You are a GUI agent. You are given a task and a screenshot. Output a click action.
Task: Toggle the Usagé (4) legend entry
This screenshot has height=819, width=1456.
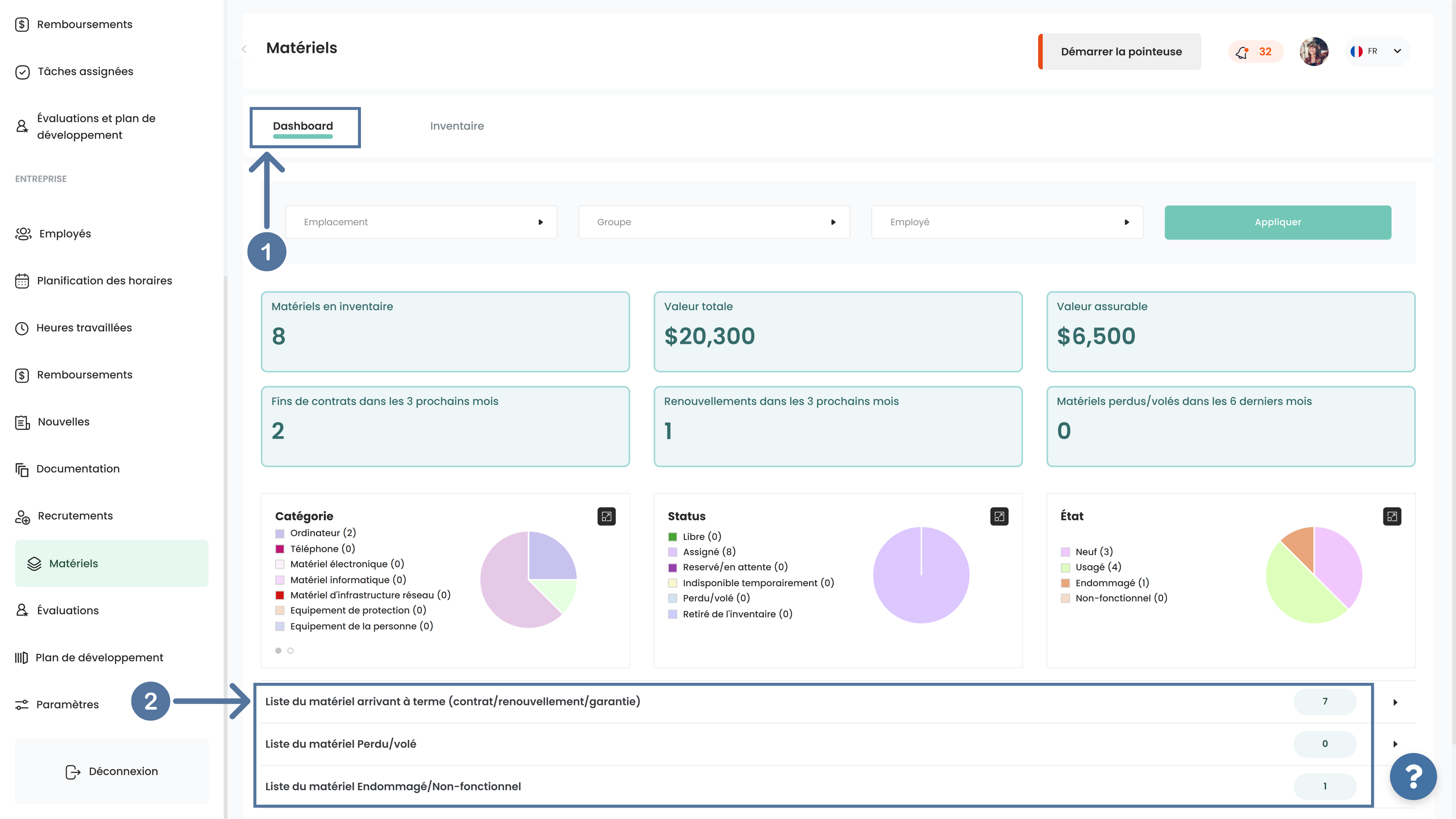click(1091, 568)
